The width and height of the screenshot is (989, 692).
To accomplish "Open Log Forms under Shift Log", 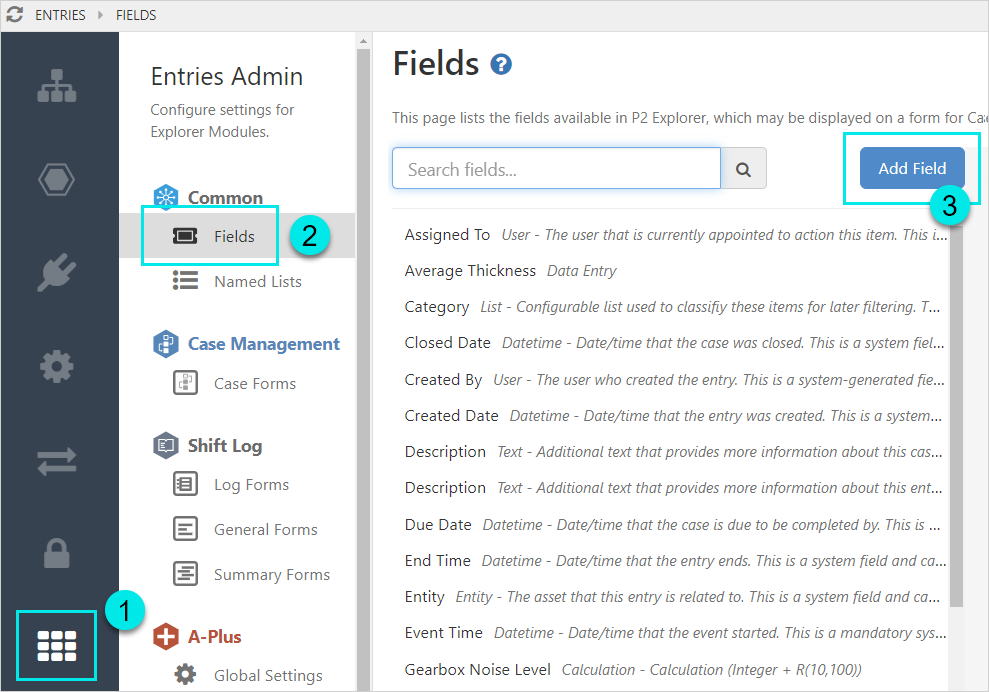I will tap(251, 485).
